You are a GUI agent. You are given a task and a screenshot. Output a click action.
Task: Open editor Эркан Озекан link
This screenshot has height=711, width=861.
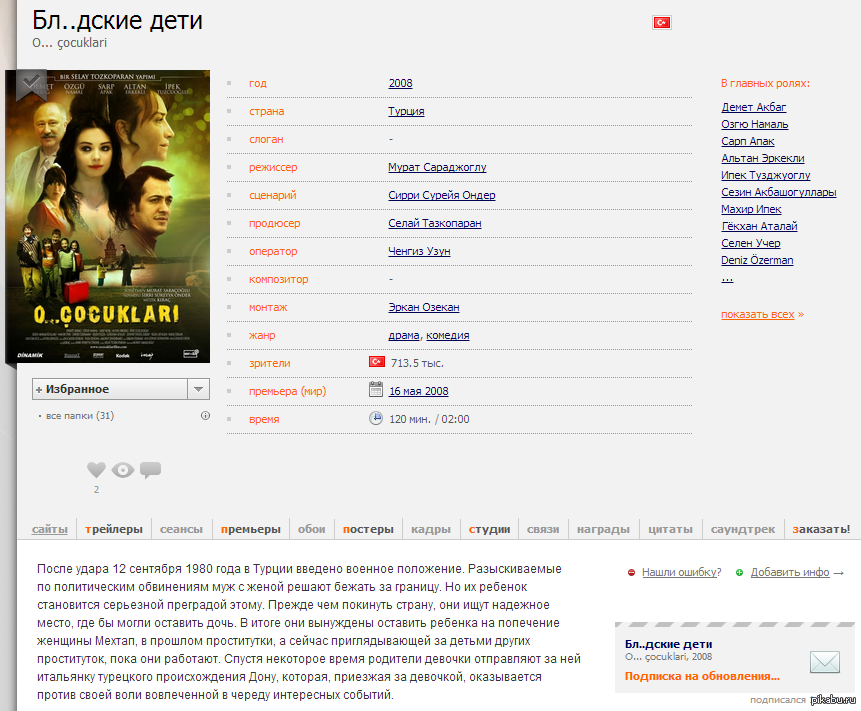(x=424, y=307)
